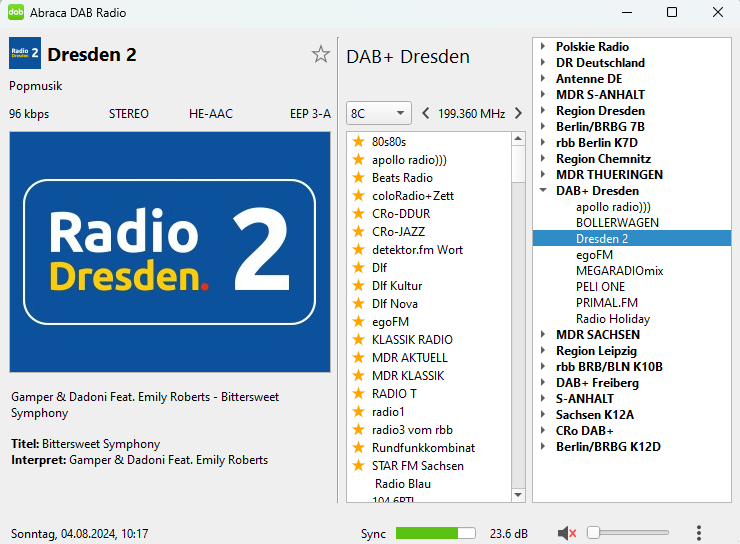Screen dimensions: 740x544
Task: Open the 8C channel dropdown
Action: [x=378, y=113]
